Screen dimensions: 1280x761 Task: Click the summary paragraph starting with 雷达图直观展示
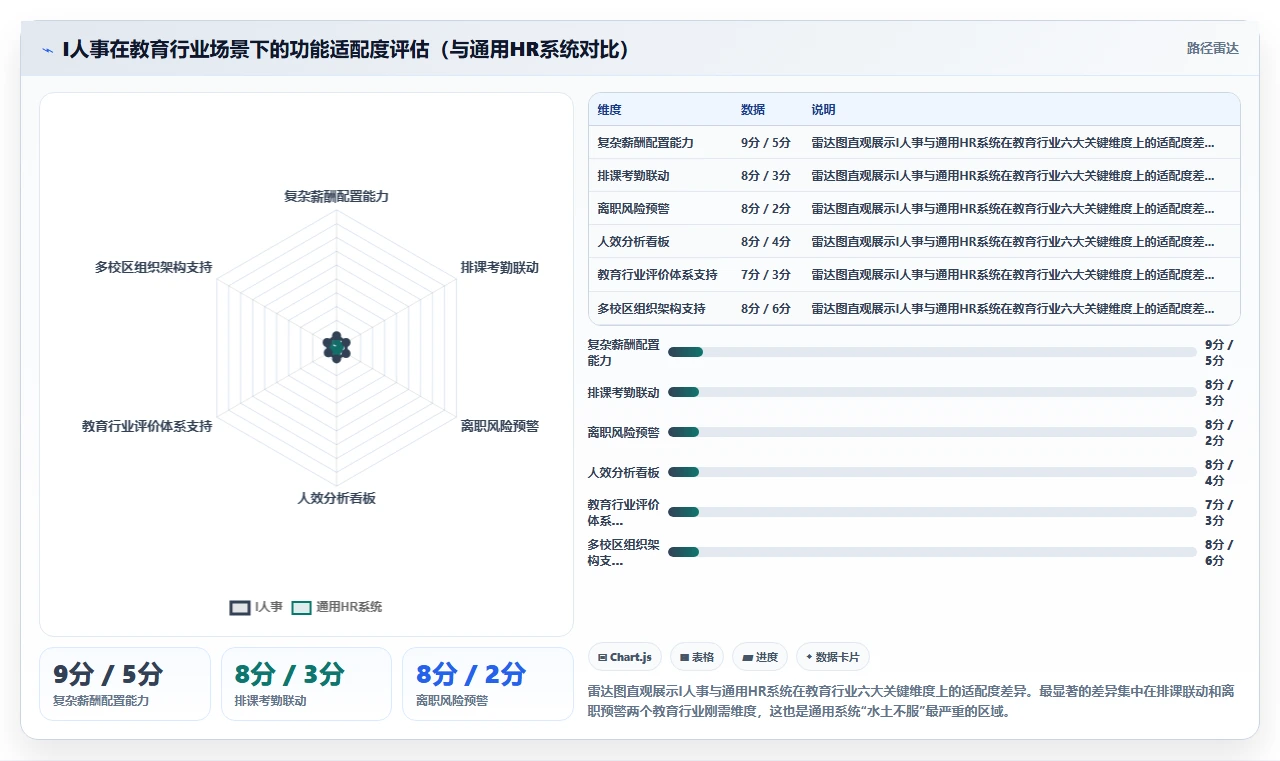(x=912, y=701)
